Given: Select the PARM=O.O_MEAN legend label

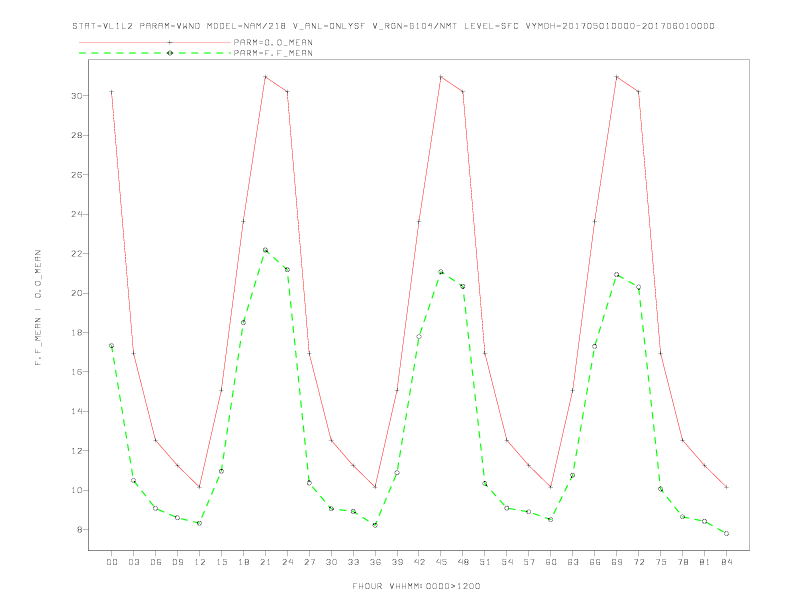Looking at the screenshot, I should (273, 42).
